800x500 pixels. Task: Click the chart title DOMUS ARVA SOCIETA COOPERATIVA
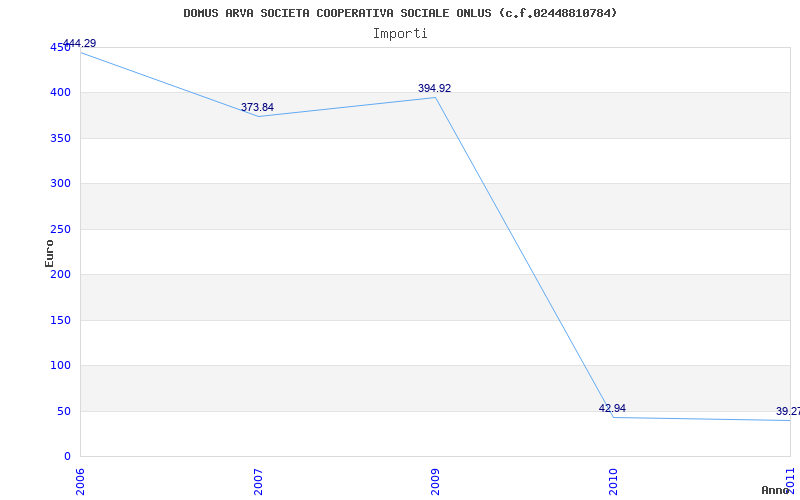[x=400, y=13]
